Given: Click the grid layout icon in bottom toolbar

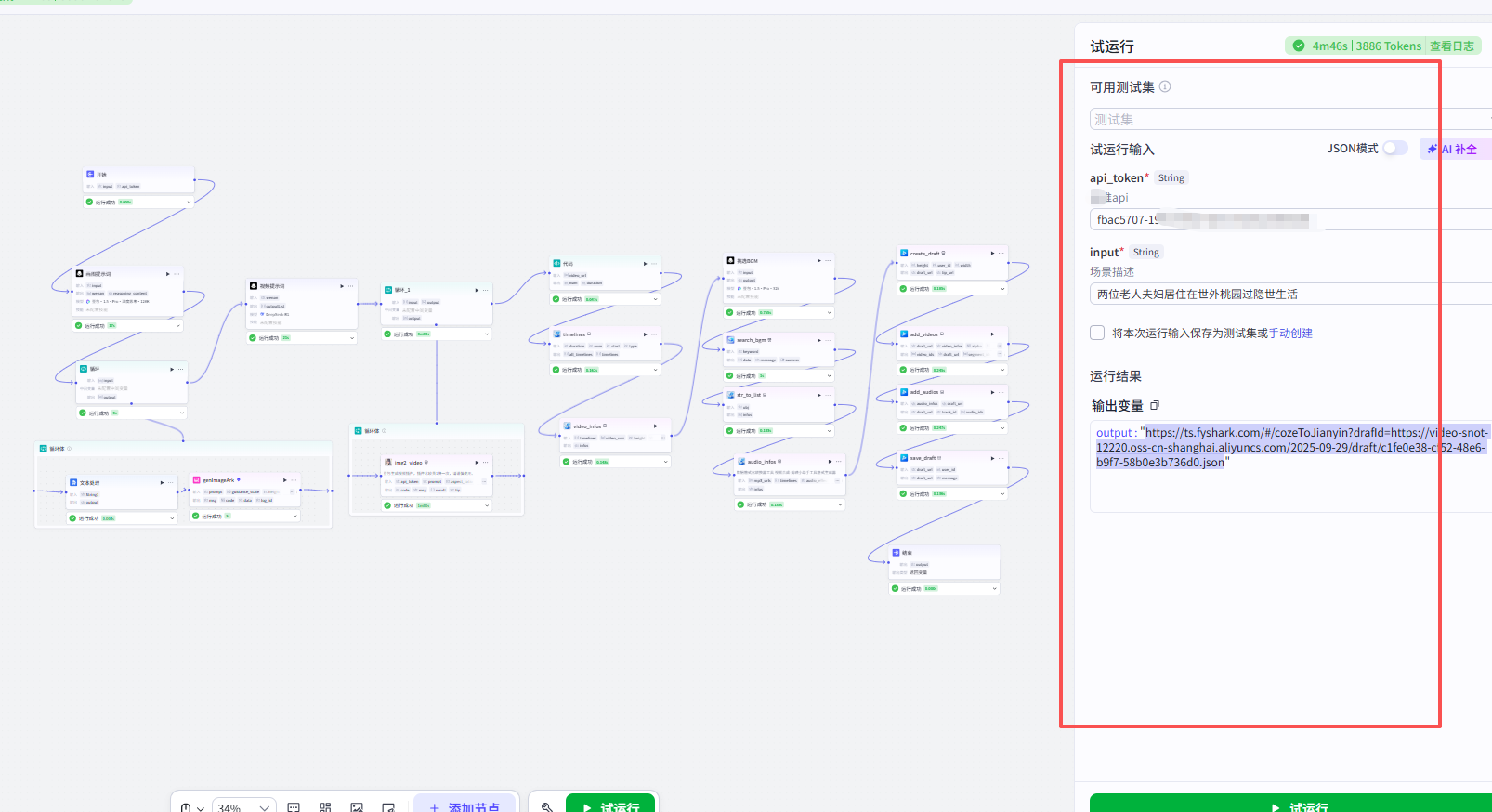Looking at the screenshot, I should point(325,807).
